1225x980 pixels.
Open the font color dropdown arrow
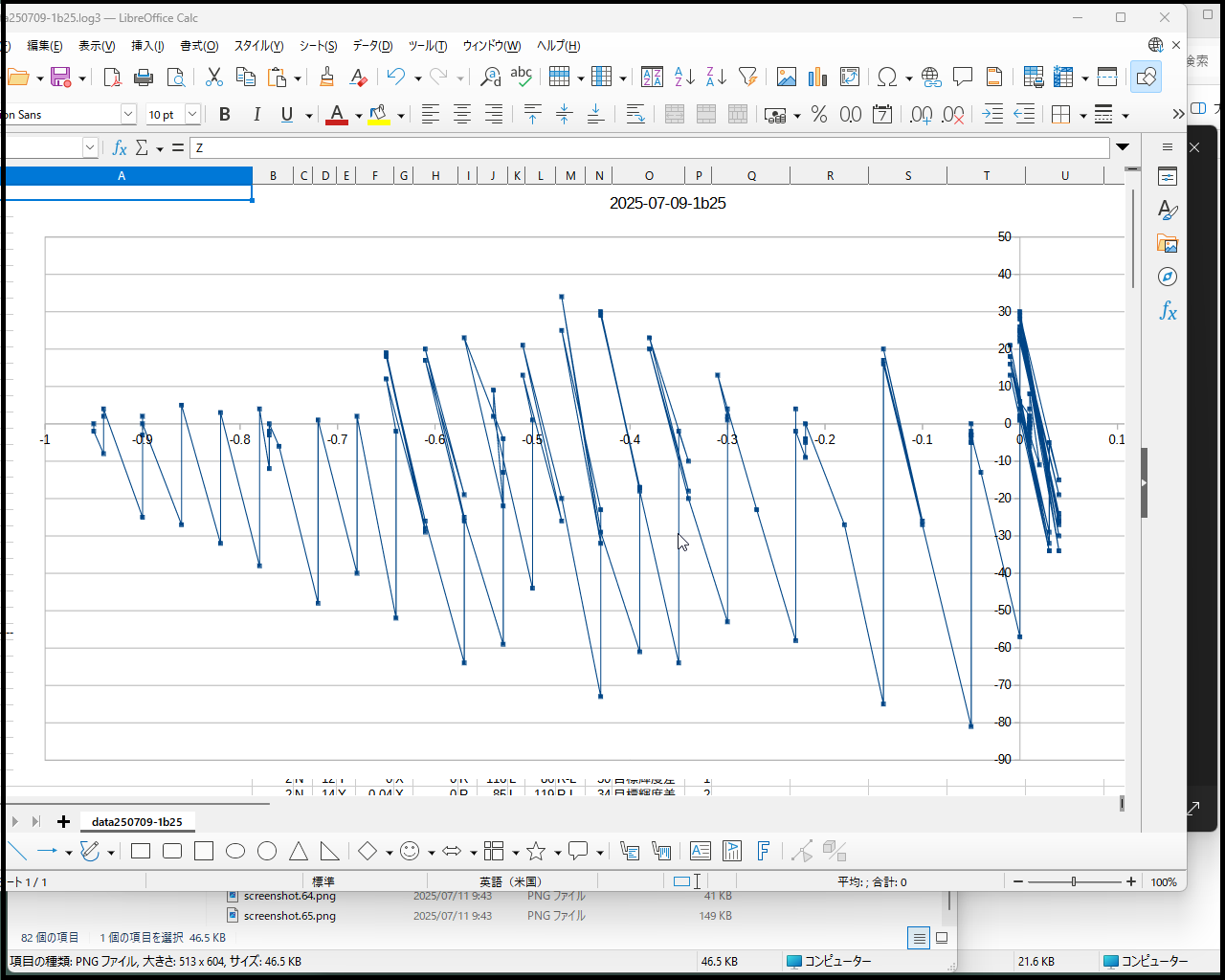(359, 116)
